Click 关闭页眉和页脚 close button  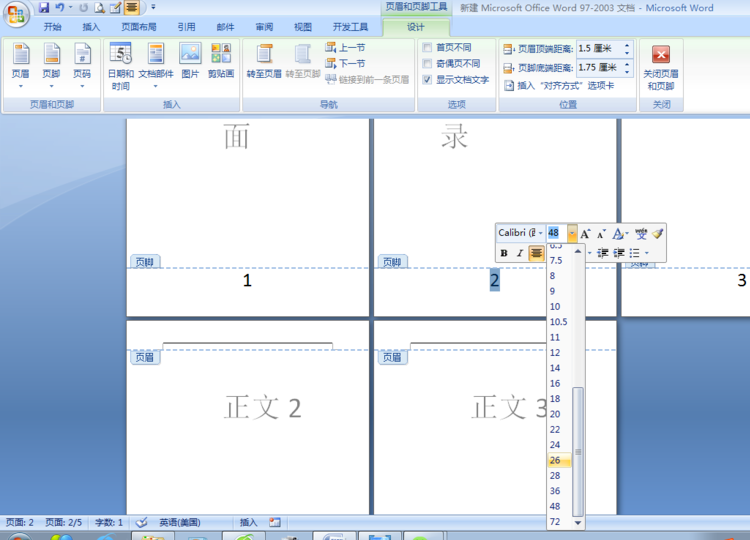[x=661, y=67]
